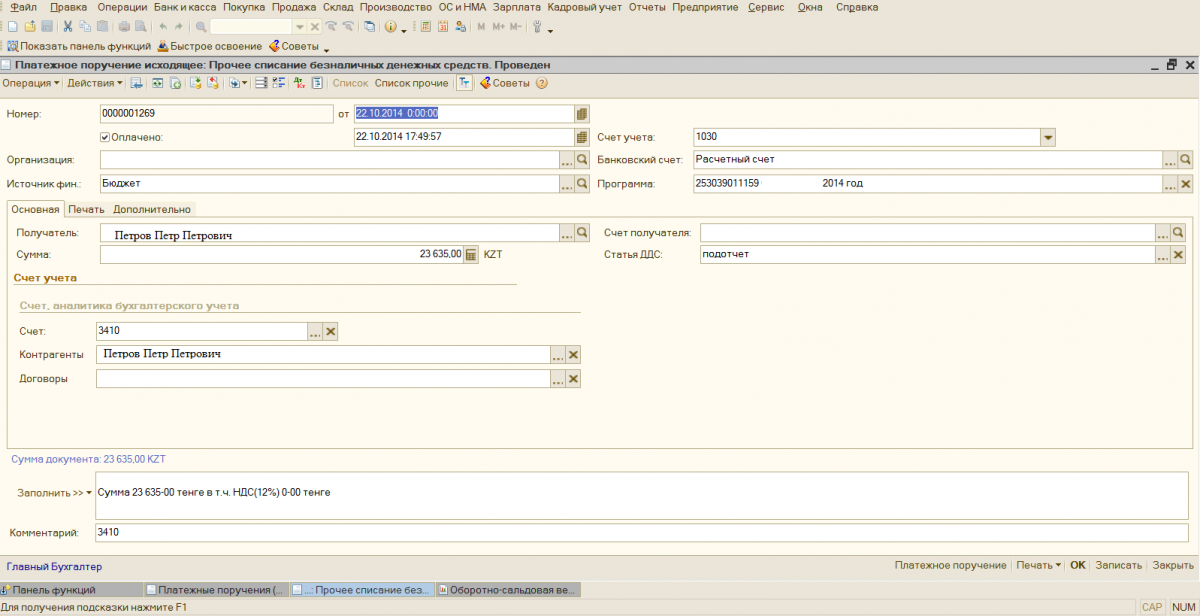Screen dimensions: 1200x616
Task: Open the Действия dropdown menu
Action: click(94, 83)
